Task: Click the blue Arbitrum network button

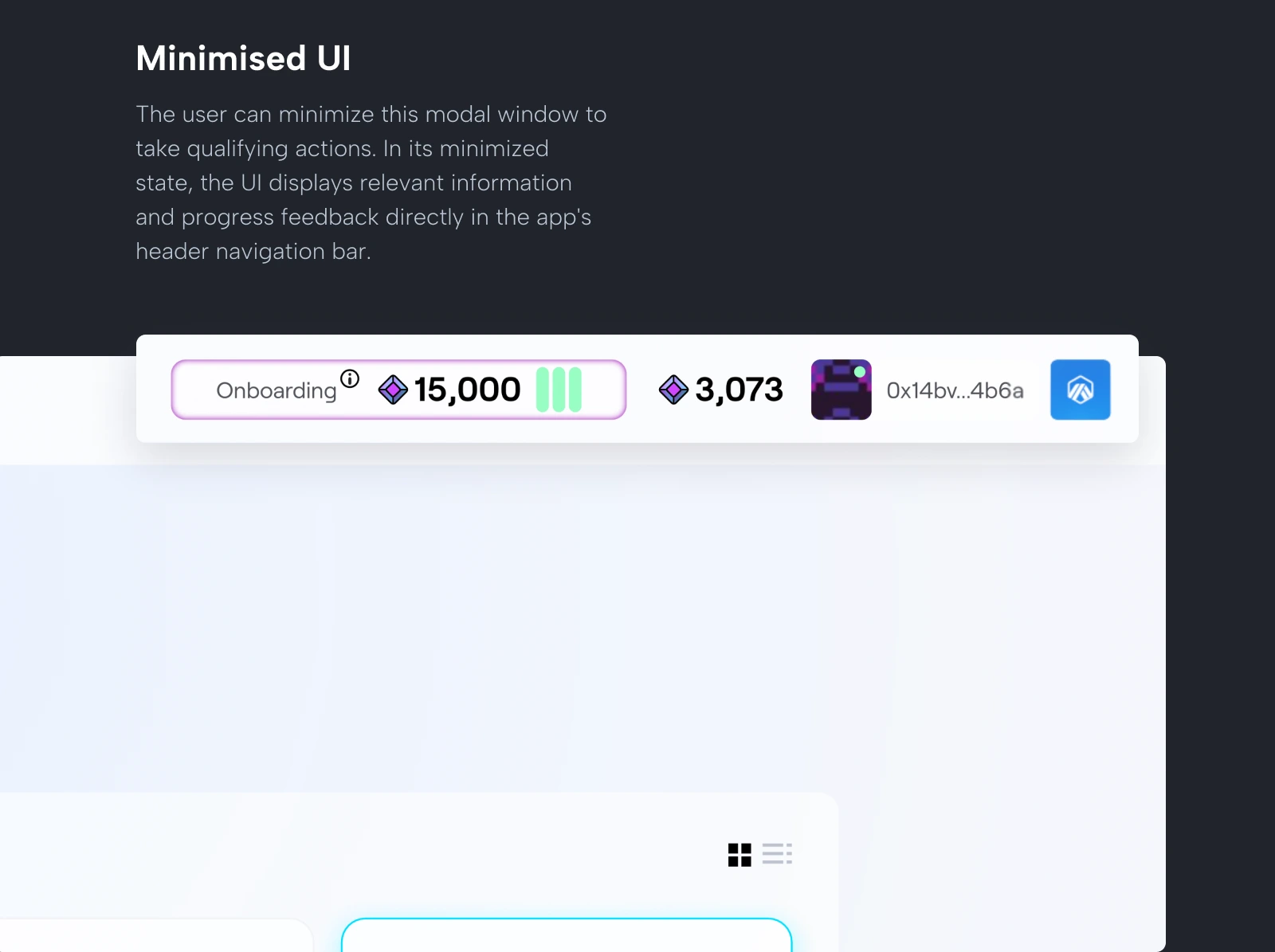Action: coord(1080,390)
